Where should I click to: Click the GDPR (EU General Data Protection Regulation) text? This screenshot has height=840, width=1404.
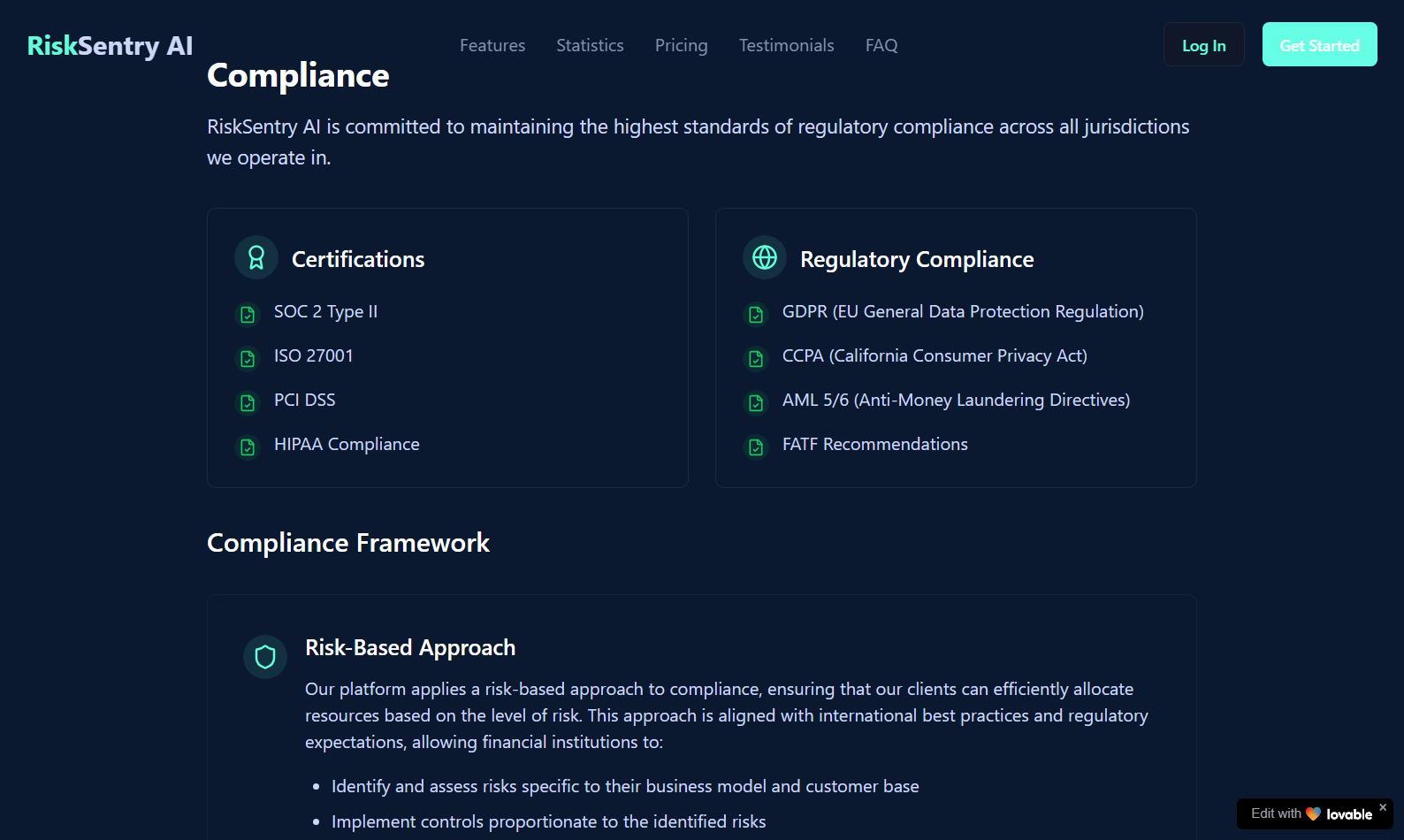click(963, 311)
